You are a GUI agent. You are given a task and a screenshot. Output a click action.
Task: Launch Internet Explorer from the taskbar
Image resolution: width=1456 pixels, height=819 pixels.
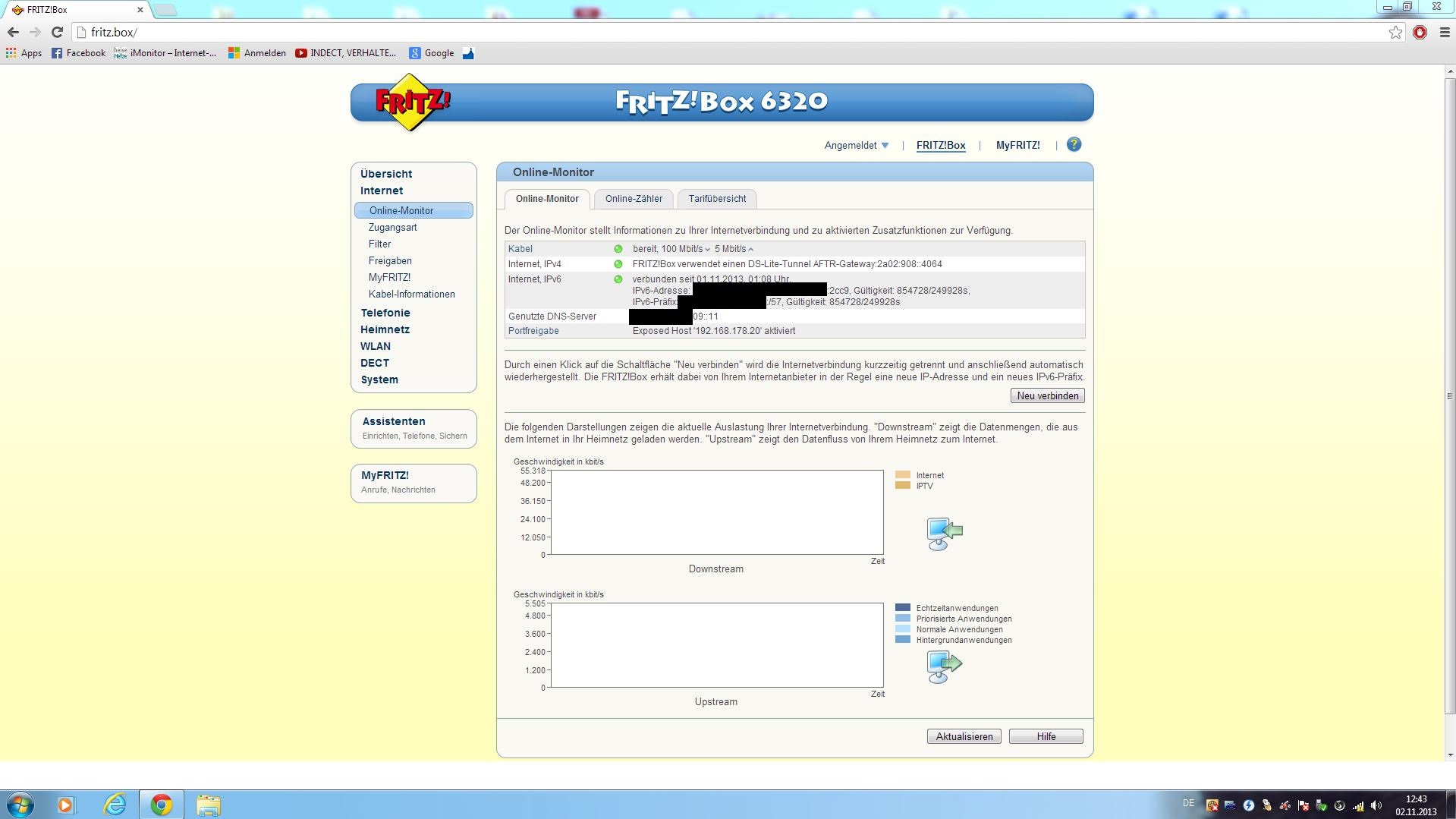pos(115,805)
